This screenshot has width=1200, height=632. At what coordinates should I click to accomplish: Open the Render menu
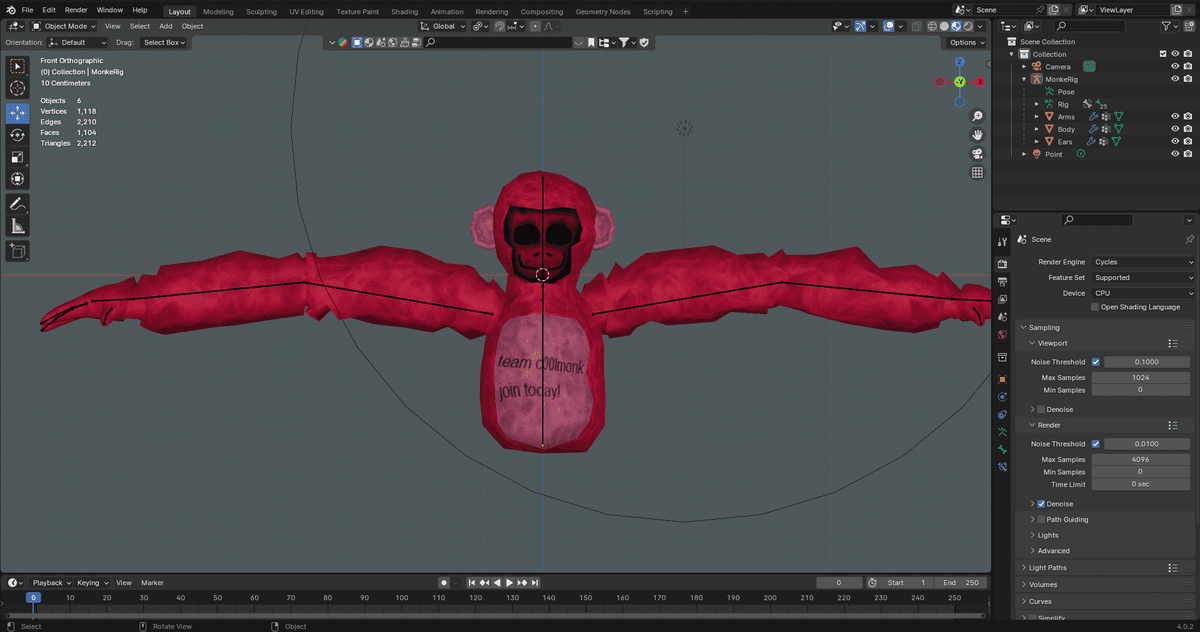pos(76,10)
